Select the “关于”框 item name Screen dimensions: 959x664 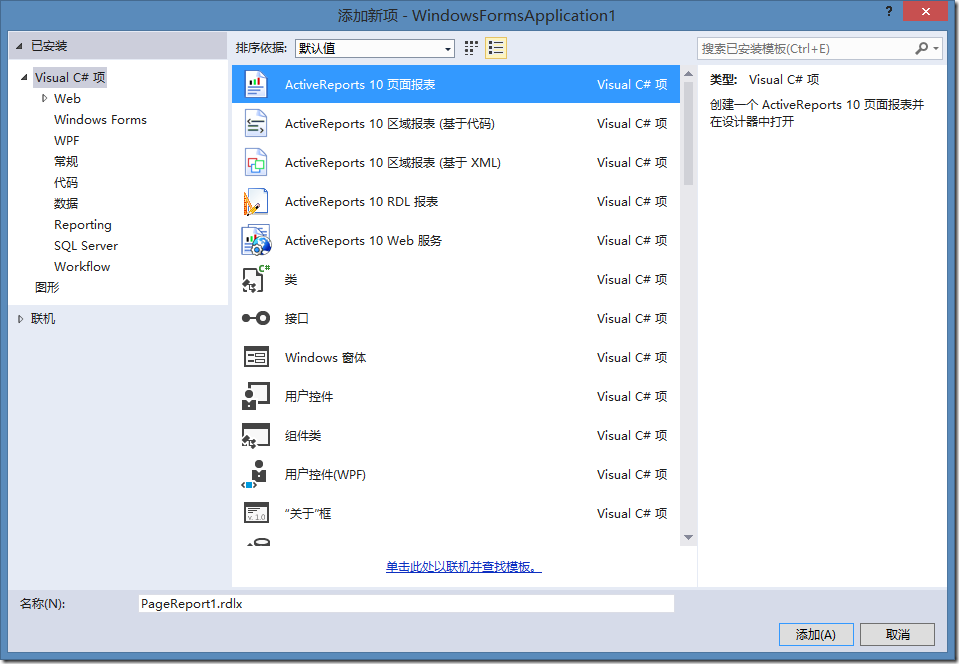[308, 514]
